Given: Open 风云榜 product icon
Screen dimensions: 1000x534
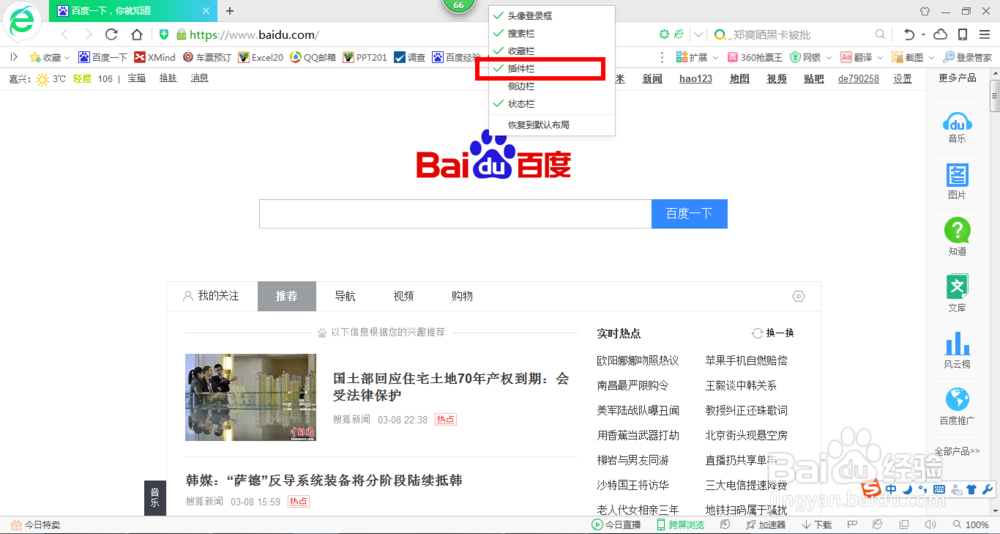Looking at the screenshot, I should point(957,350).
